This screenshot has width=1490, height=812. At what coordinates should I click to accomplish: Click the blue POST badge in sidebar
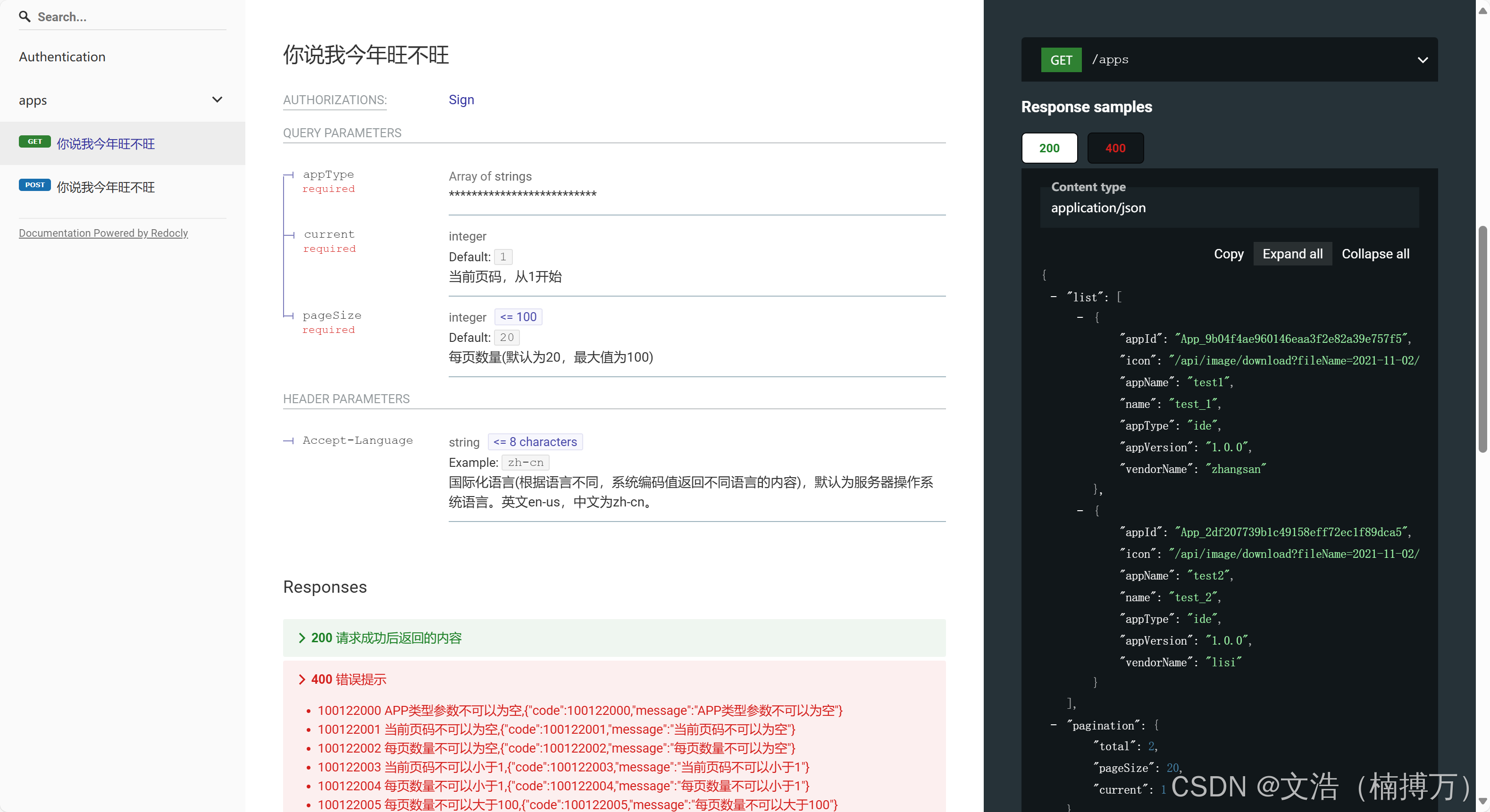click(x=35, y=185)
